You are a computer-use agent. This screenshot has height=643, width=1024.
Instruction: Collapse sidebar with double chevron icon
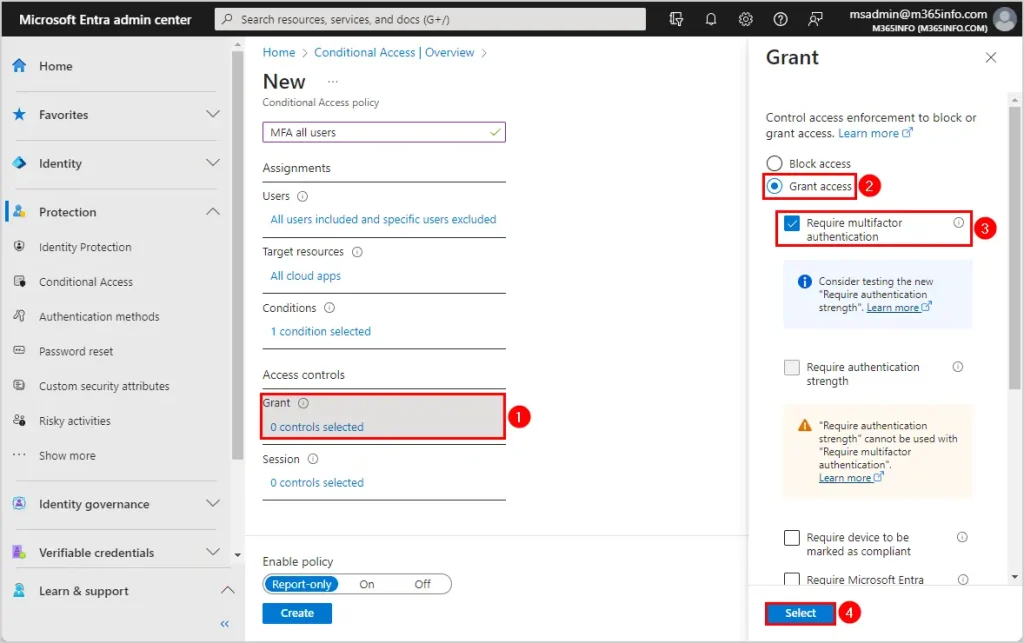(x=225, y=624)
